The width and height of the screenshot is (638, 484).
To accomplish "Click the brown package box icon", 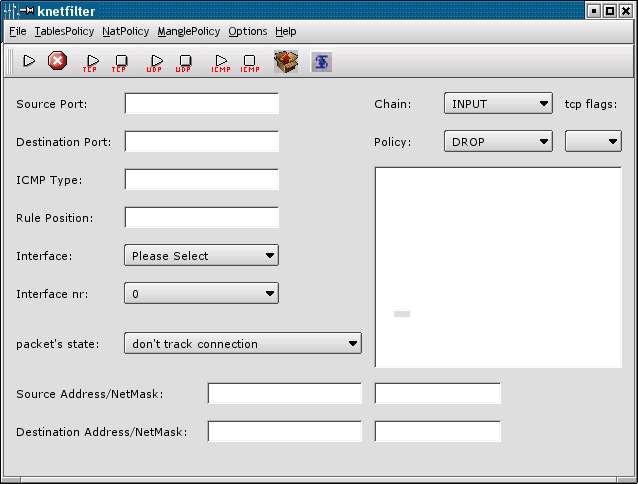I will (286, 62).
